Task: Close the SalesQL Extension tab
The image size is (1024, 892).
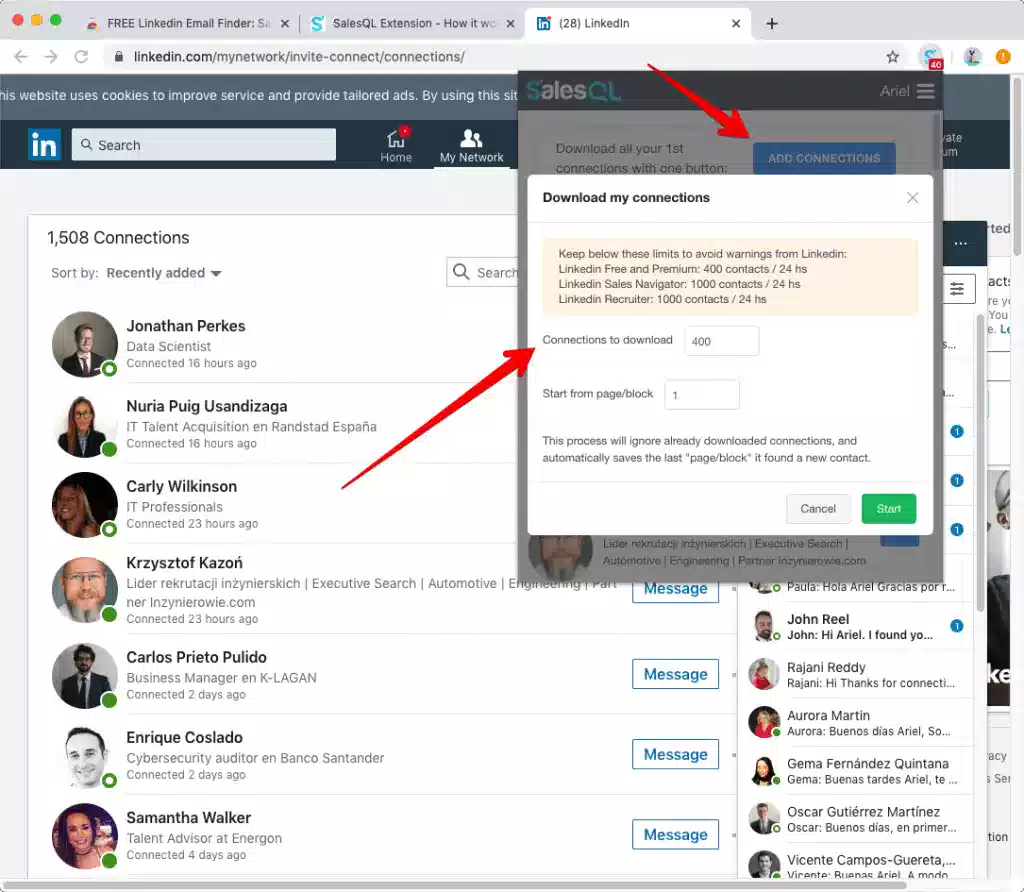Action: pos(510,24)
